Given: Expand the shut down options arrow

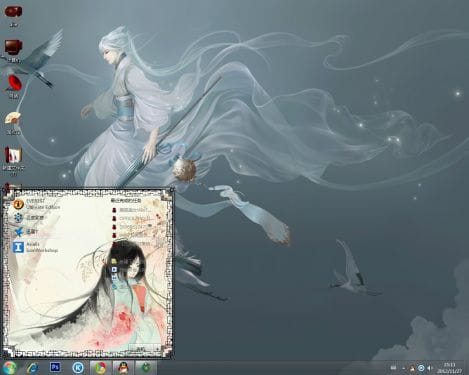Looking at the screenshot, I should [x=158, y=348].
